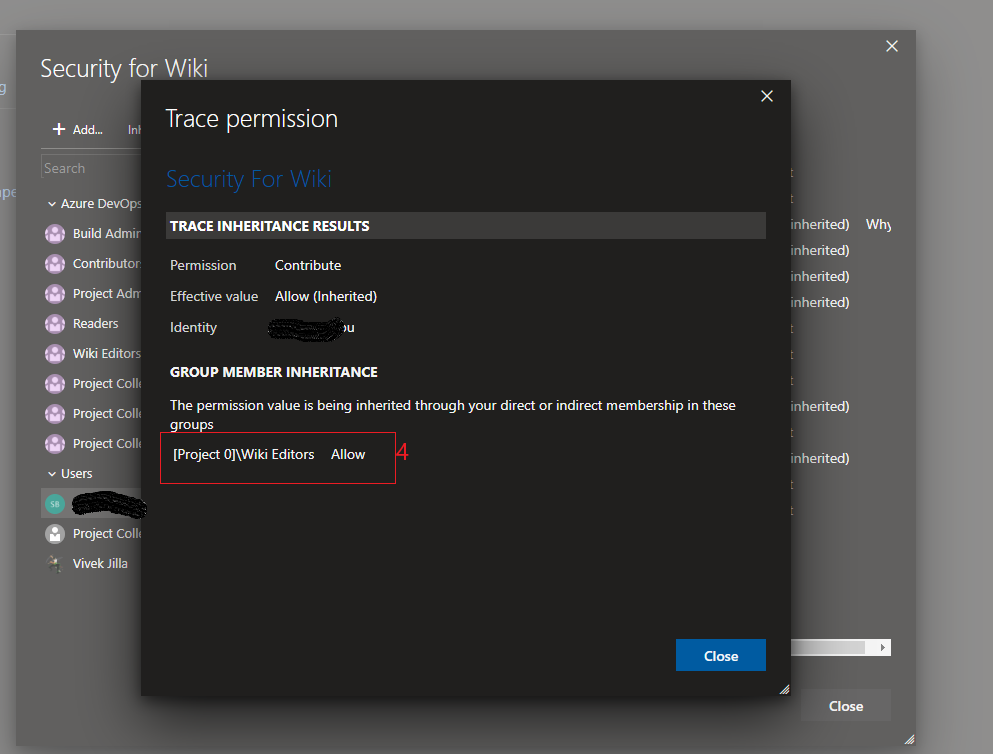The width and height of the screenshot is (993, 754).
Task: Focus the Search field in Security for Wiki
Action: click(92, 168)
